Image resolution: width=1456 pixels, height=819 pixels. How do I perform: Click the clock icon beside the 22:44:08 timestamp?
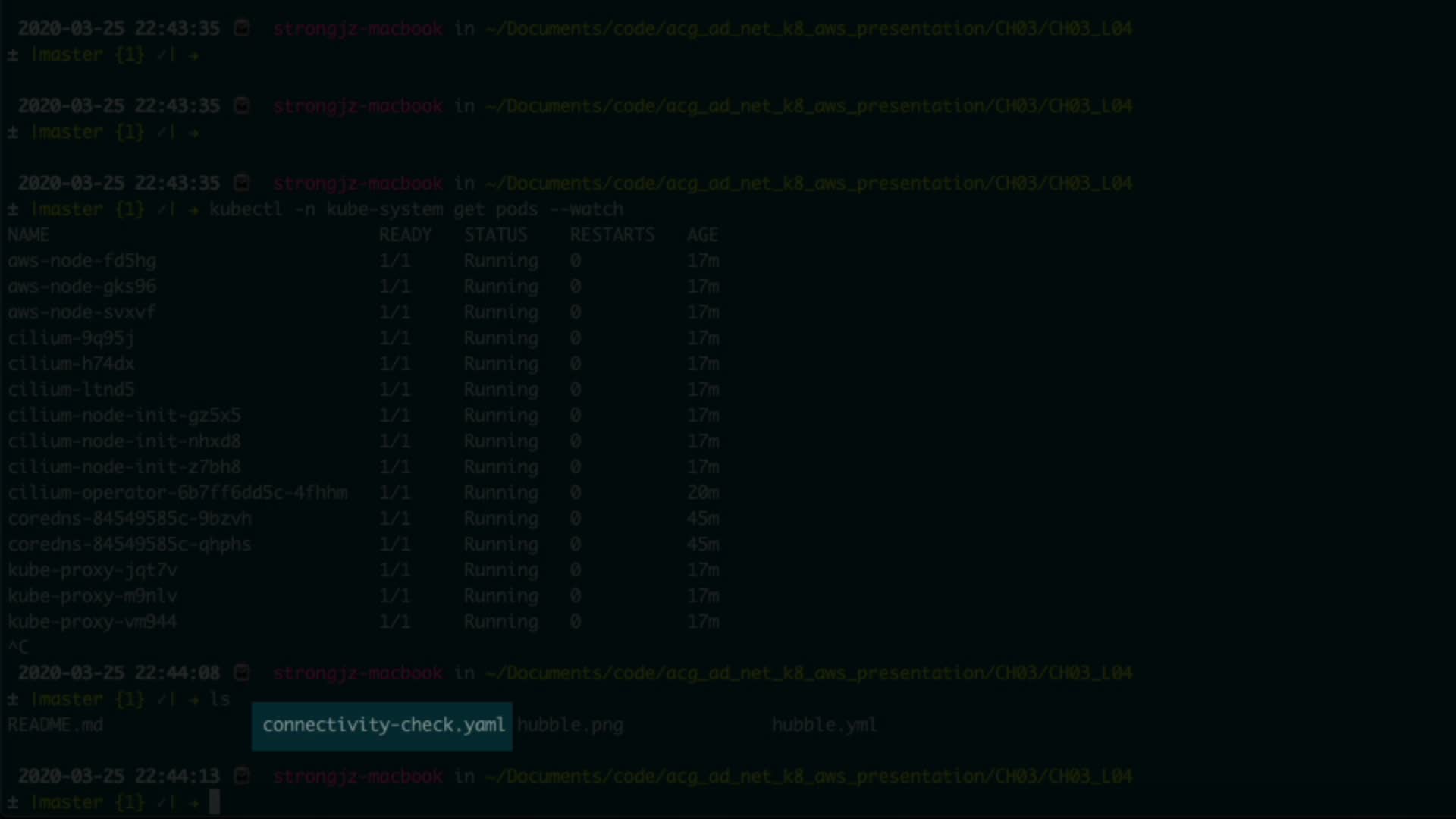[x=242, y=673]
